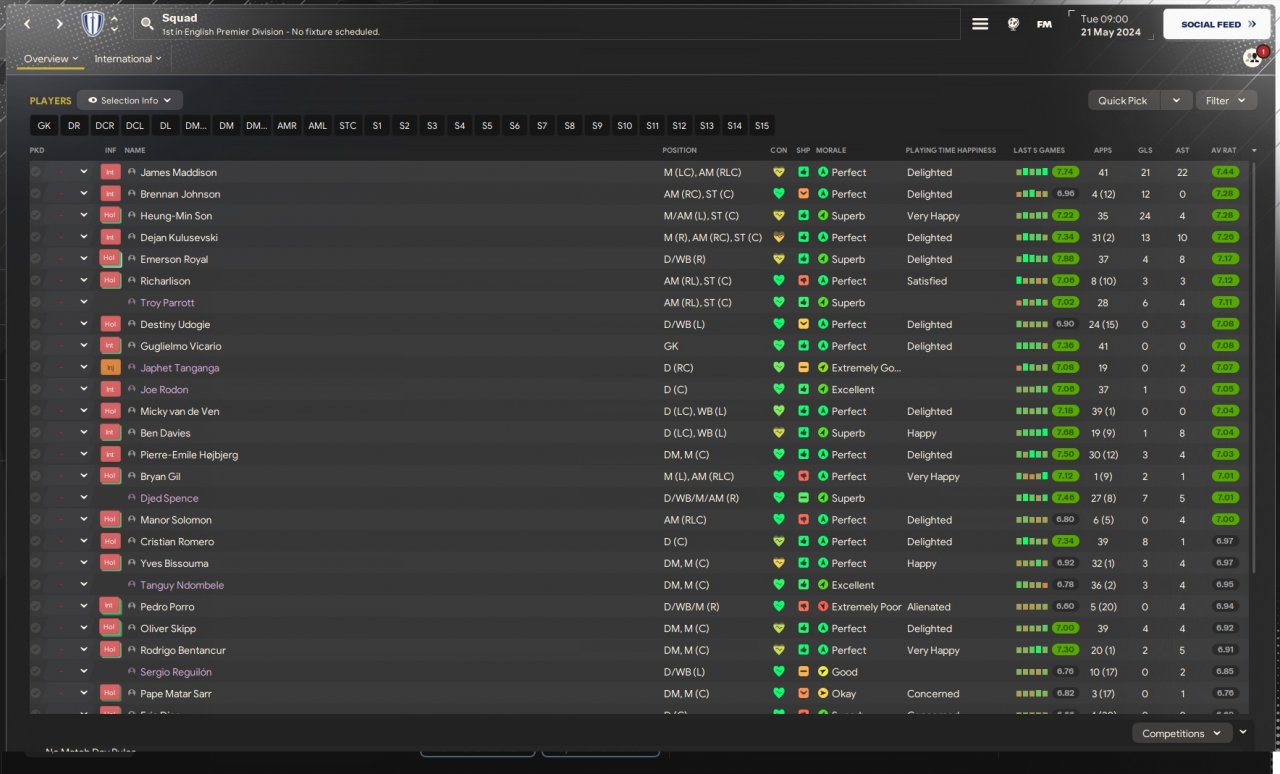Image resolution: width=1280 pixels, height=774 pixels.
Task: Expand the chevron right of Competitions
Action: click(x=1243, y=732)
